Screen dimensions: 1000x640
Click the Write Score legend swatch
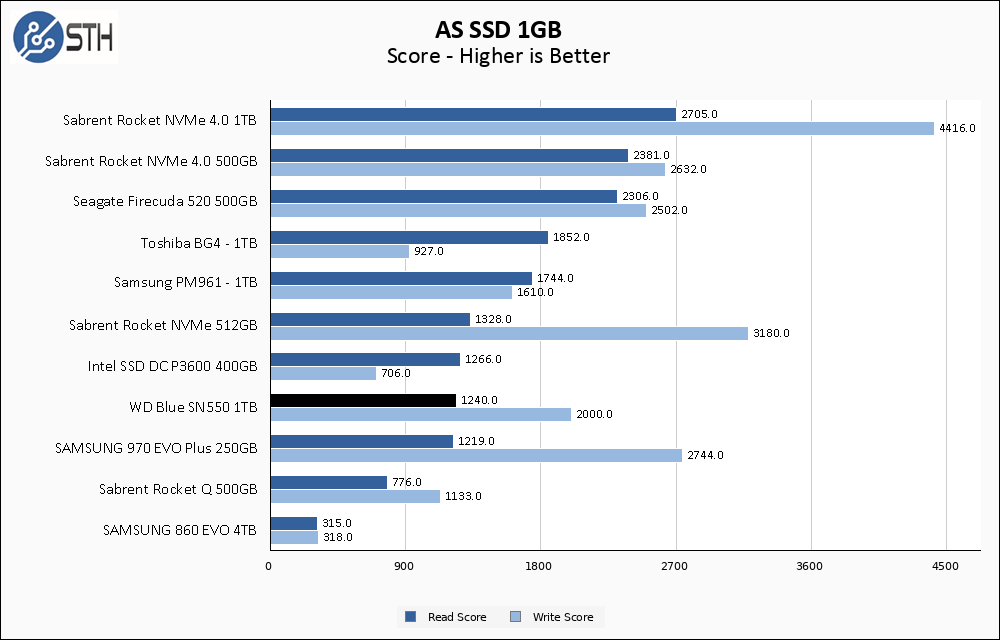coord(515,617)
